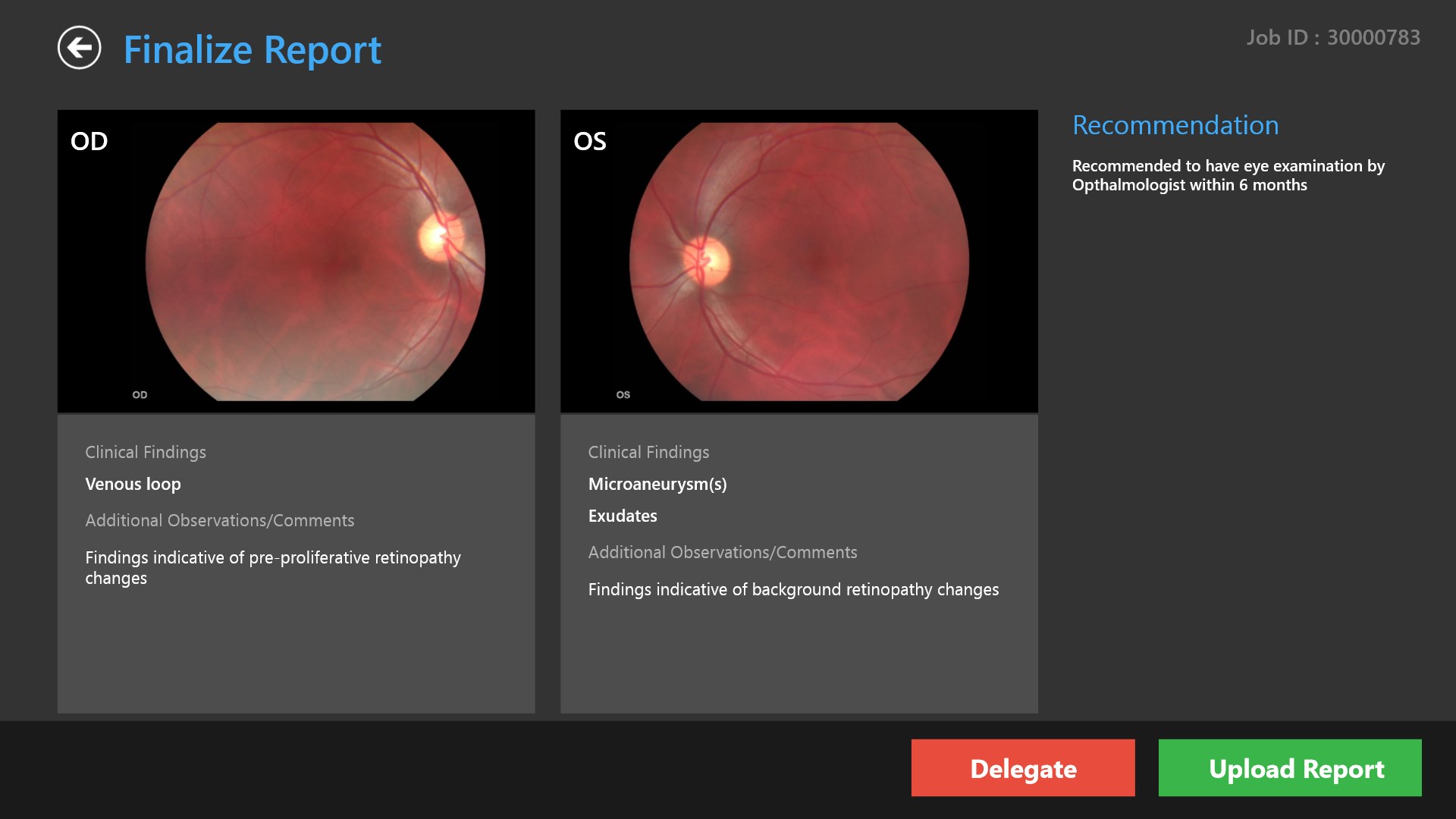
Task: Click OS Additional Observations/Comments label
Action: coord(722,552)
